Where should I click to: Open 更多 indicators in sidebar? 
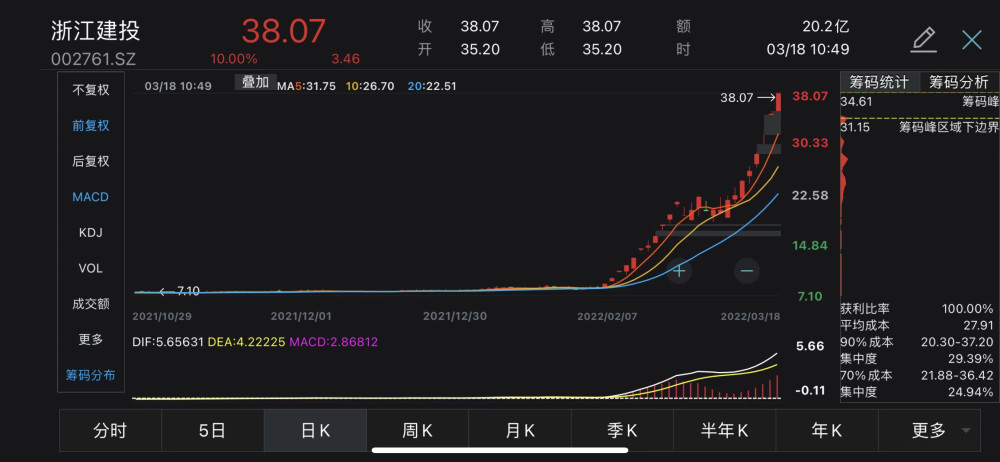(x=91, y=339)
